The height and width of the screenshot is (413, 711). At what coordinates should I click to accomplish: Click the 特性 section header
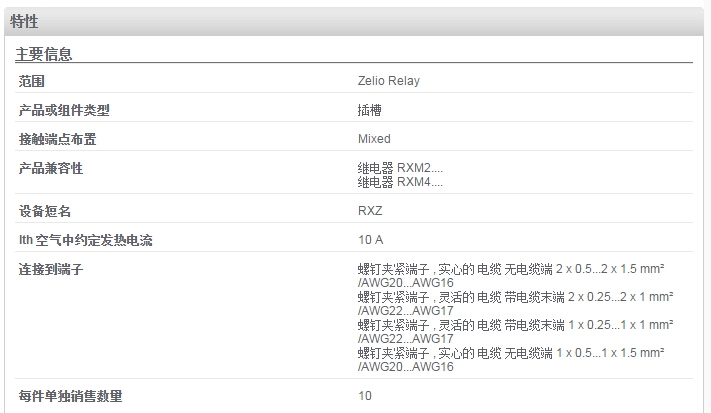coord(24,21)
